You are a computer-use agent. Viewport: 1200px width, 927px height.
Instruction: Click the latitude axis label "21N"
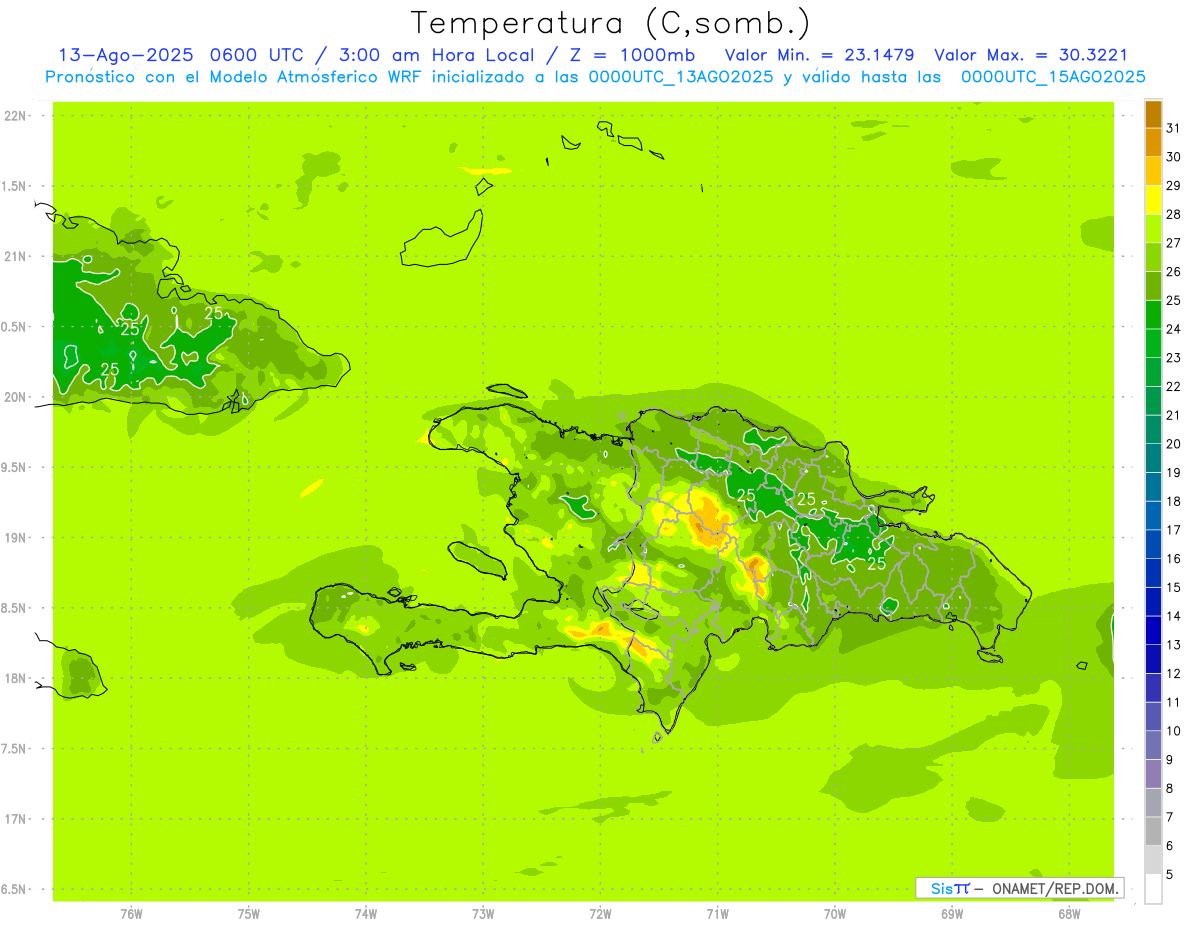(16, 257)
